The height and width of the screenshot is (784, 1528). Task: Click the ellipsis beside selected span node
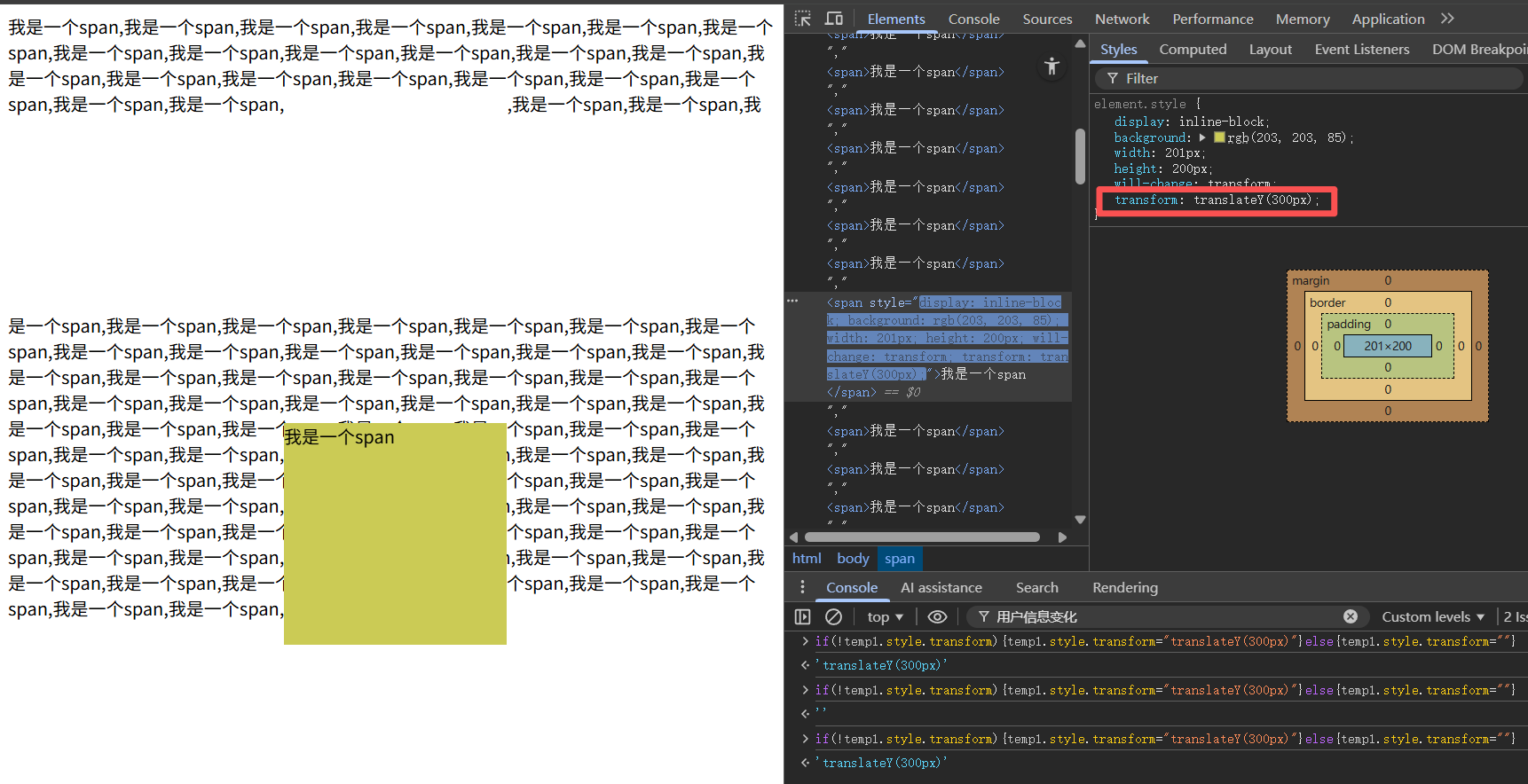point(792,301)
